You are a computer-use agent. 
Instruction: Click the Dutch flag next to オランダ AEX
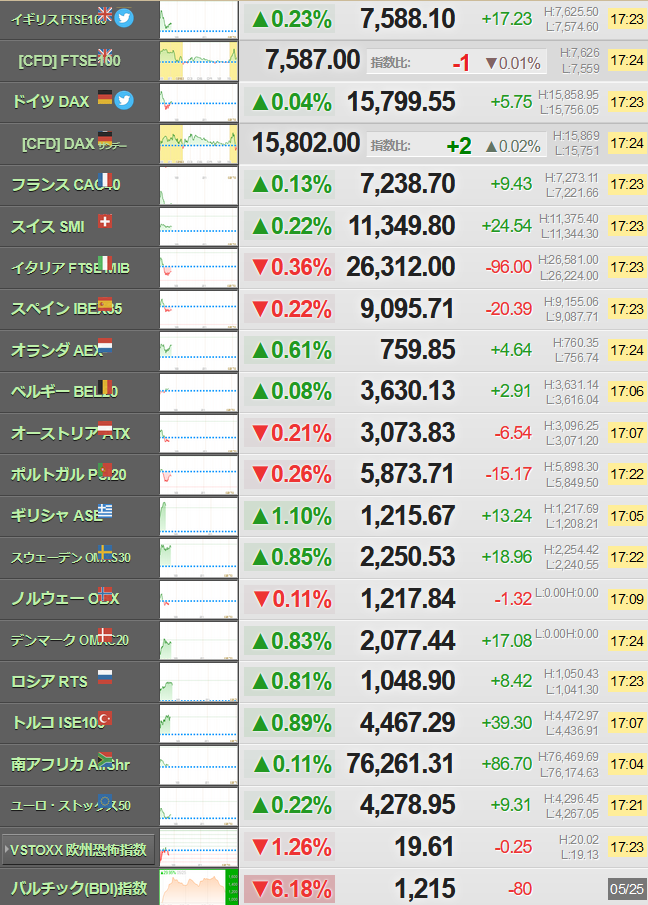105,346
